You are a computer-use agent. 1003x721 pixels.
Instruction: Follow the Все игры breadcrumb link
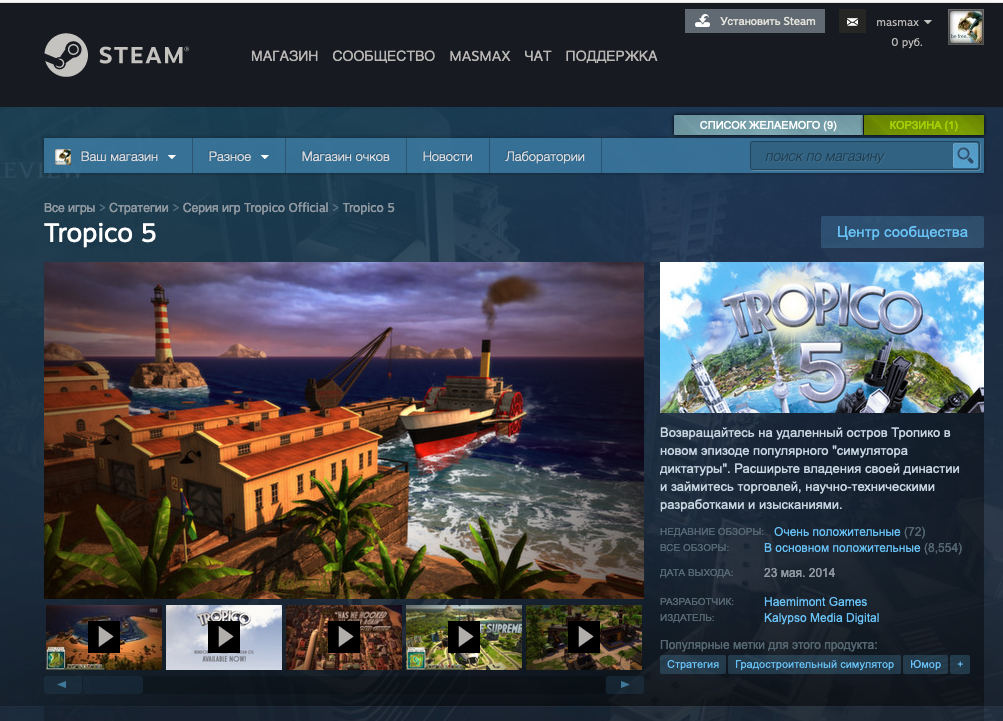coord(69,208)
